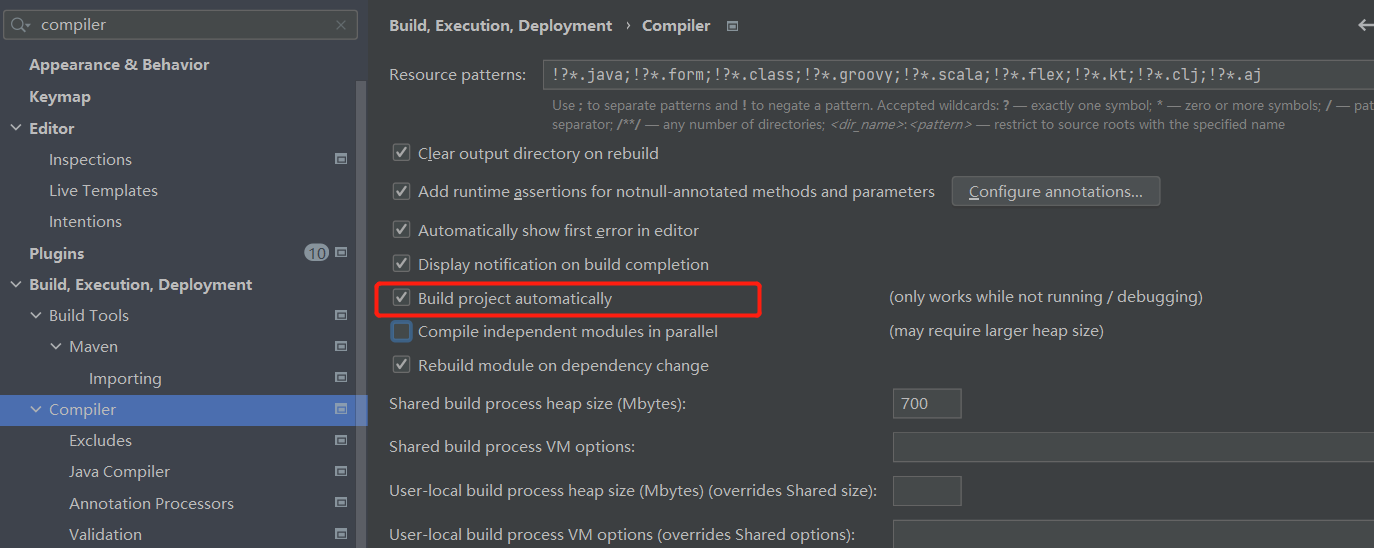The width and height of the screenshot is (1374, 548).
Task: Click Build, Execution, Deployment breadcrumb
Action: coord(500,26)
